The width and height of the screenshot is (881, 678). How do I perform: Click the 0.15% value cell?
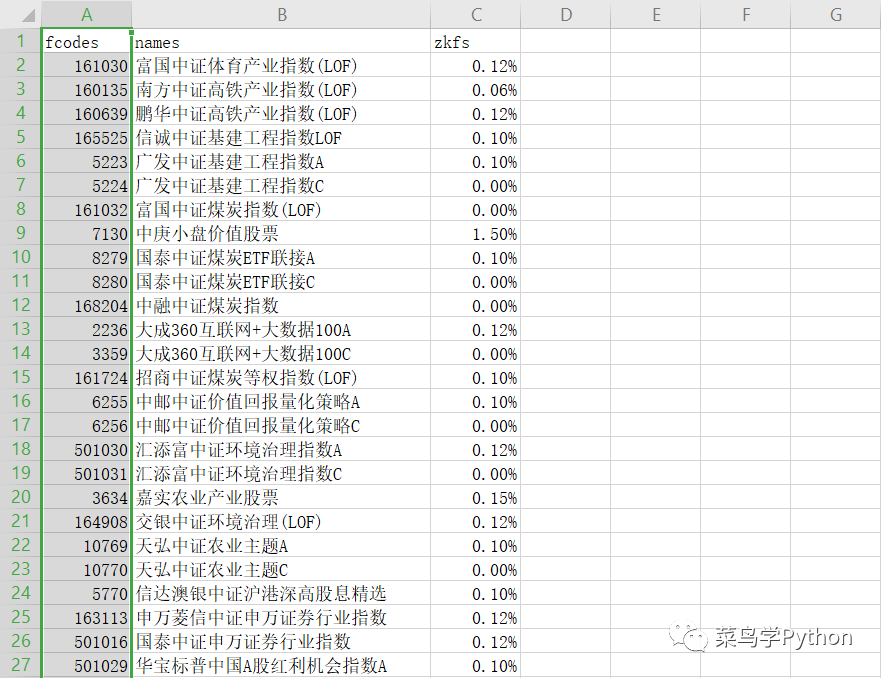tap(476, 498)
